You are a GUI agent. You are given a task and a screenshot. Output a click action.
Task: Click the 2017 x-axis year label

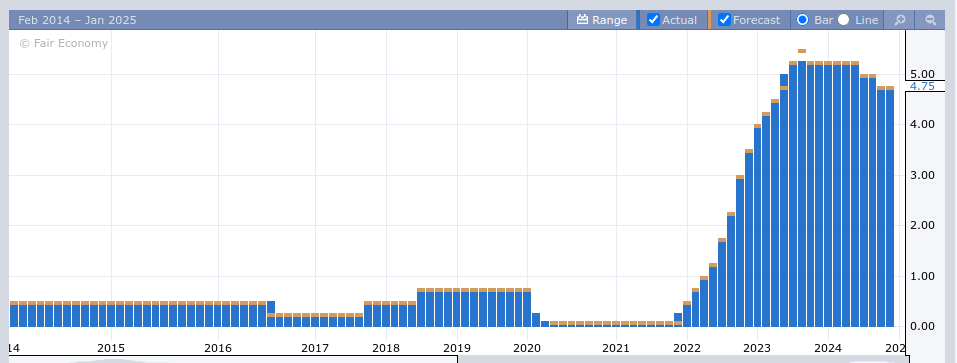pyautogui.click(x=315, y=348)
